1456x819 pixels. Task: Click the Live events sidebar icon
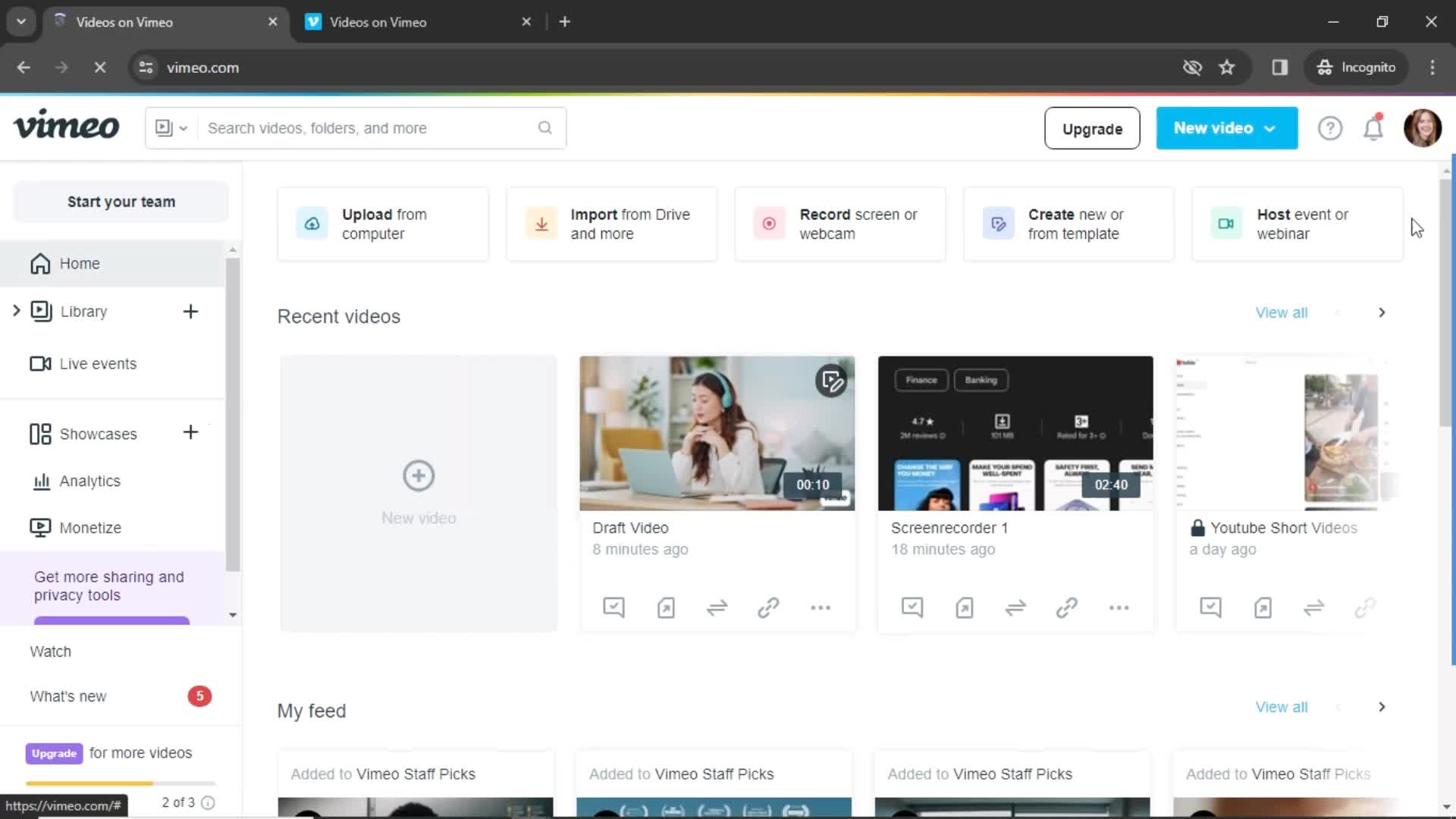coord(40,363)
